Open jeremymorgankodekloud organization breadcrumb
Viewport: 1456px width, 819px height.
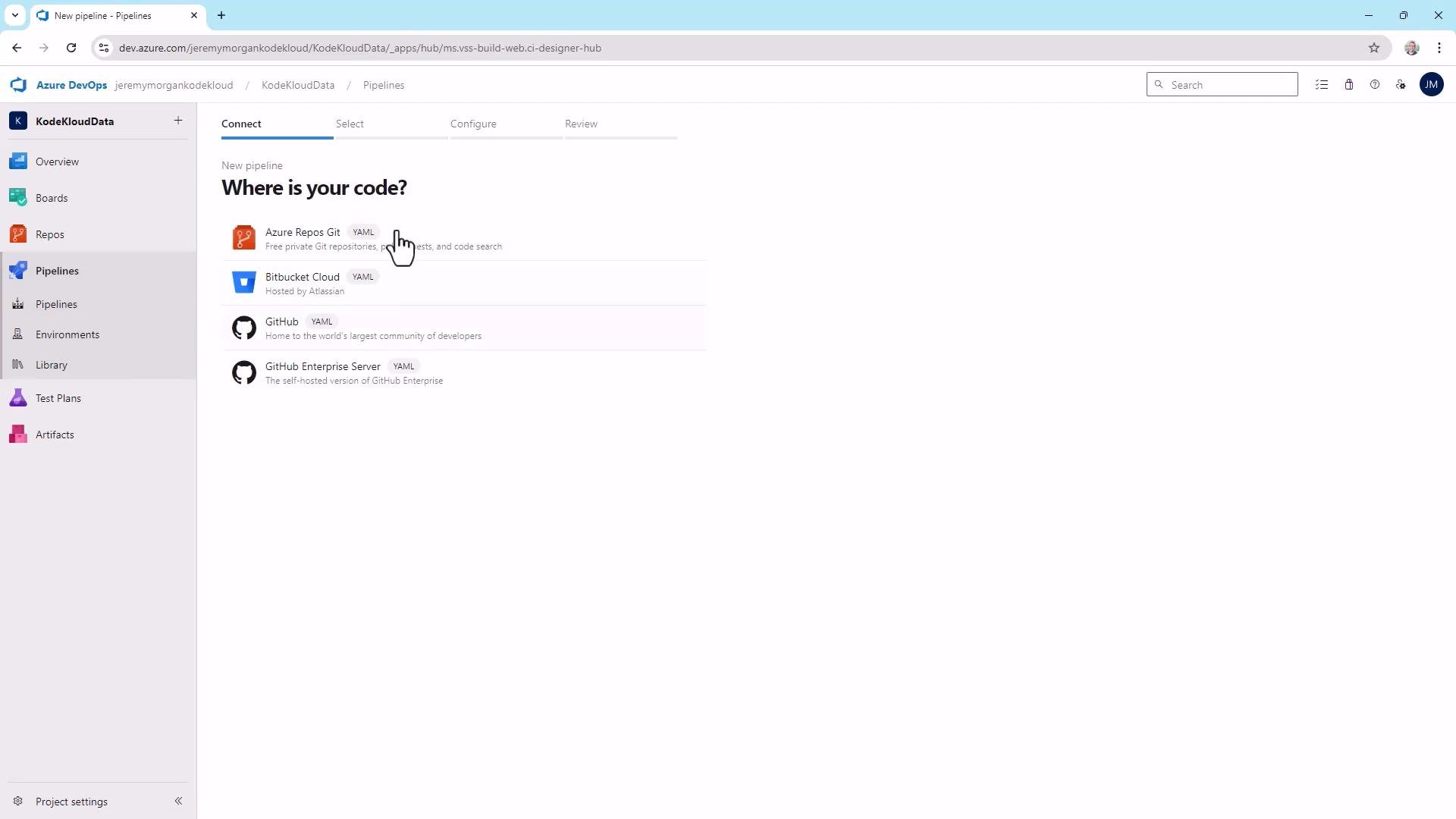pos(174,85)
